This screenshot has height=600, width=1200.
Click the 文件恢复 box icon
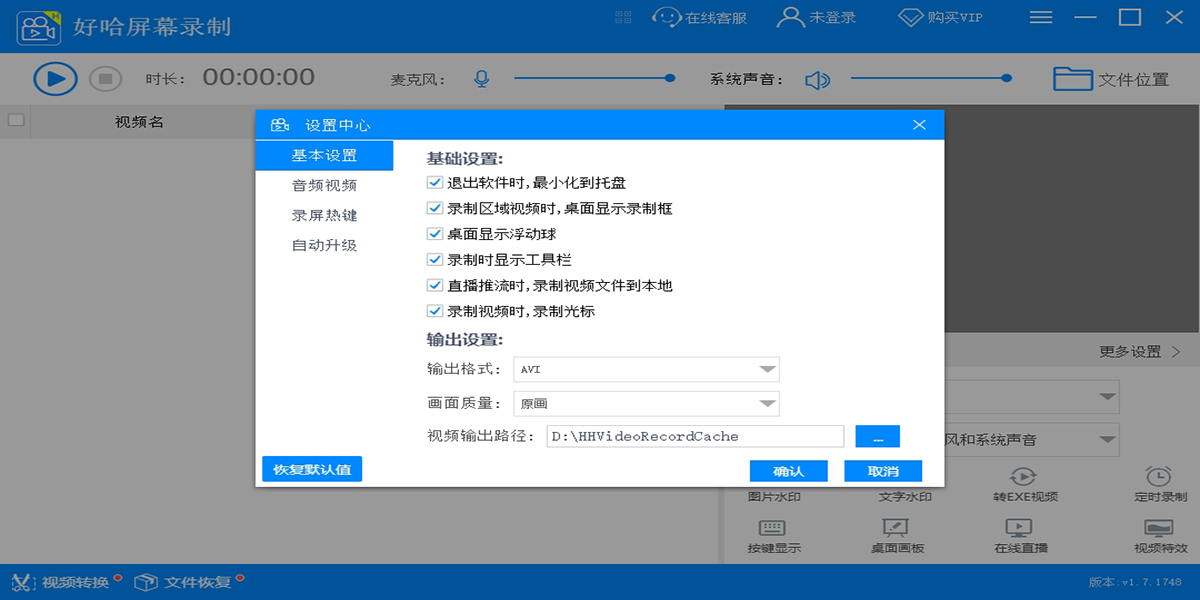[146, 582]
